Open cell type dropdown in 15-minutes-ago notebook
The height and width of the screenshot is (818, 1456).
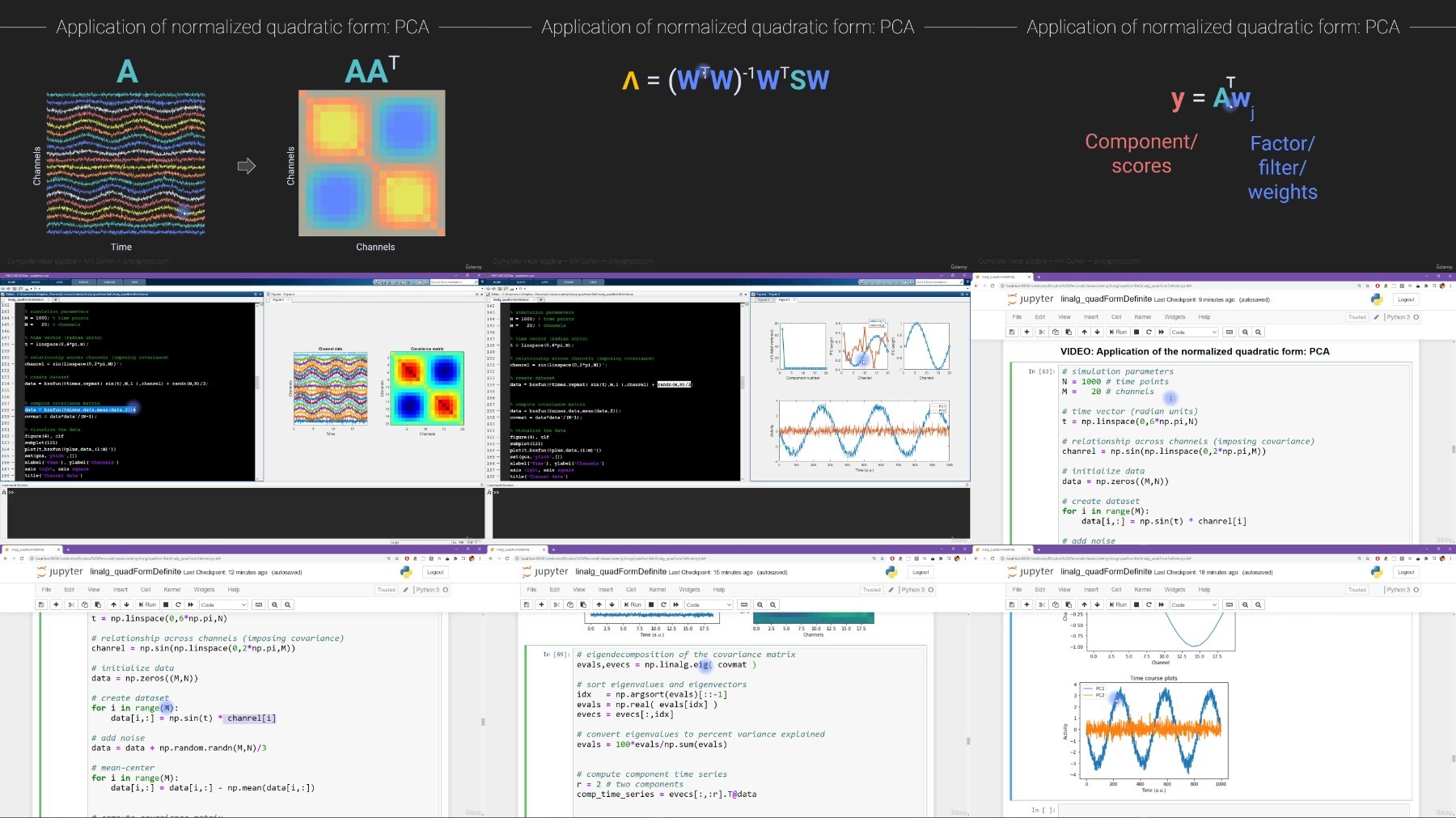pos(708,604)
